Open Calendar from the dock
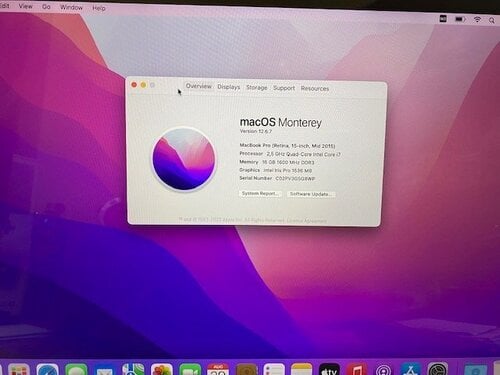500x375 pixels. coord(218,370)
